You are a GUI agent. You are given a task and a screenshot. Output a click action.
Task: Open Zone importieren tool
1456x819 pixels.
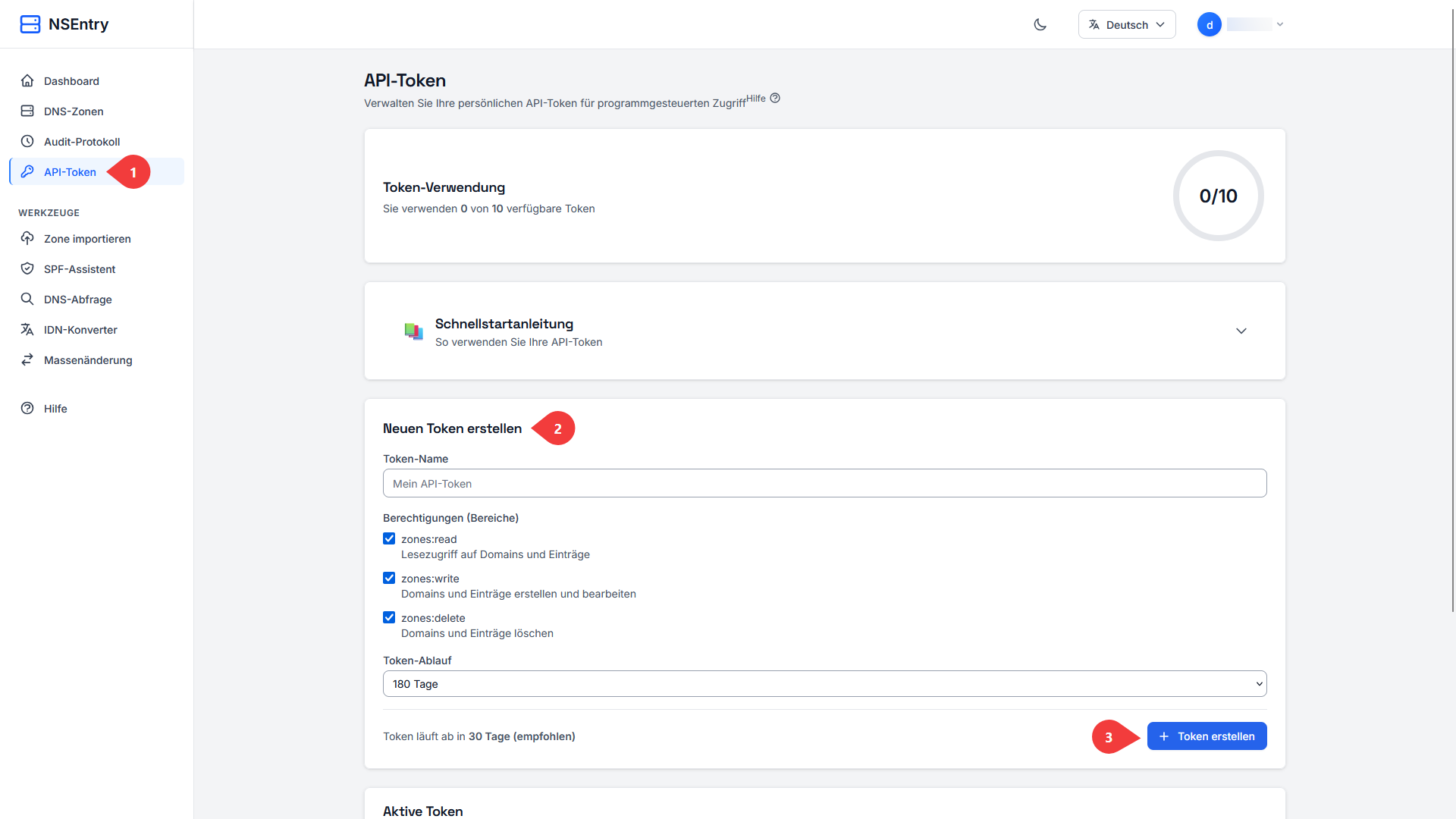click(x=97, y=238)
